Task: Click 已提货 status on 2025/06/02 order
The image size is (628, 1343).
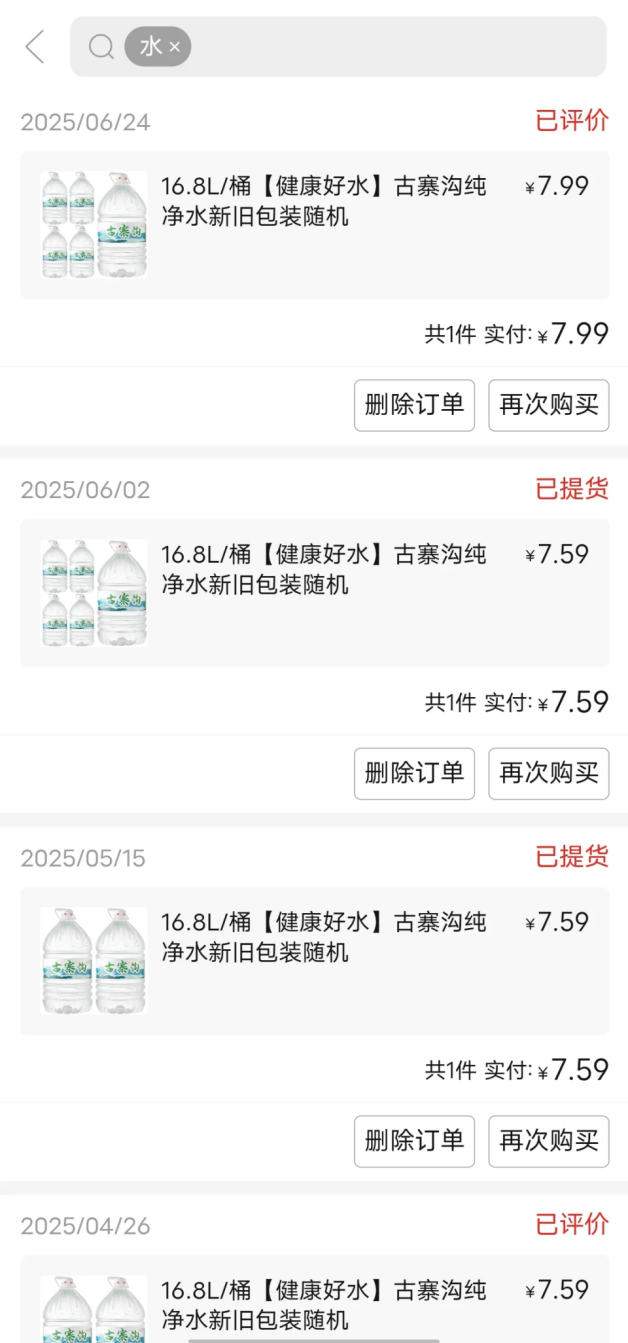Action: [x=572, y=489]
